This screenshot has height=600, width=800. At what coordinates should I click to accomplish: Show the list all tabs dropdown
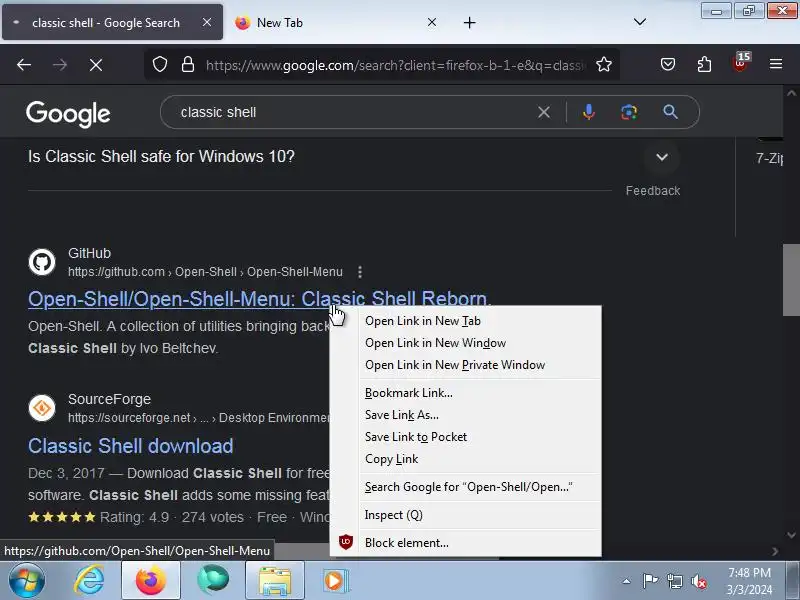pyautogui.click(x=640, y=22)
